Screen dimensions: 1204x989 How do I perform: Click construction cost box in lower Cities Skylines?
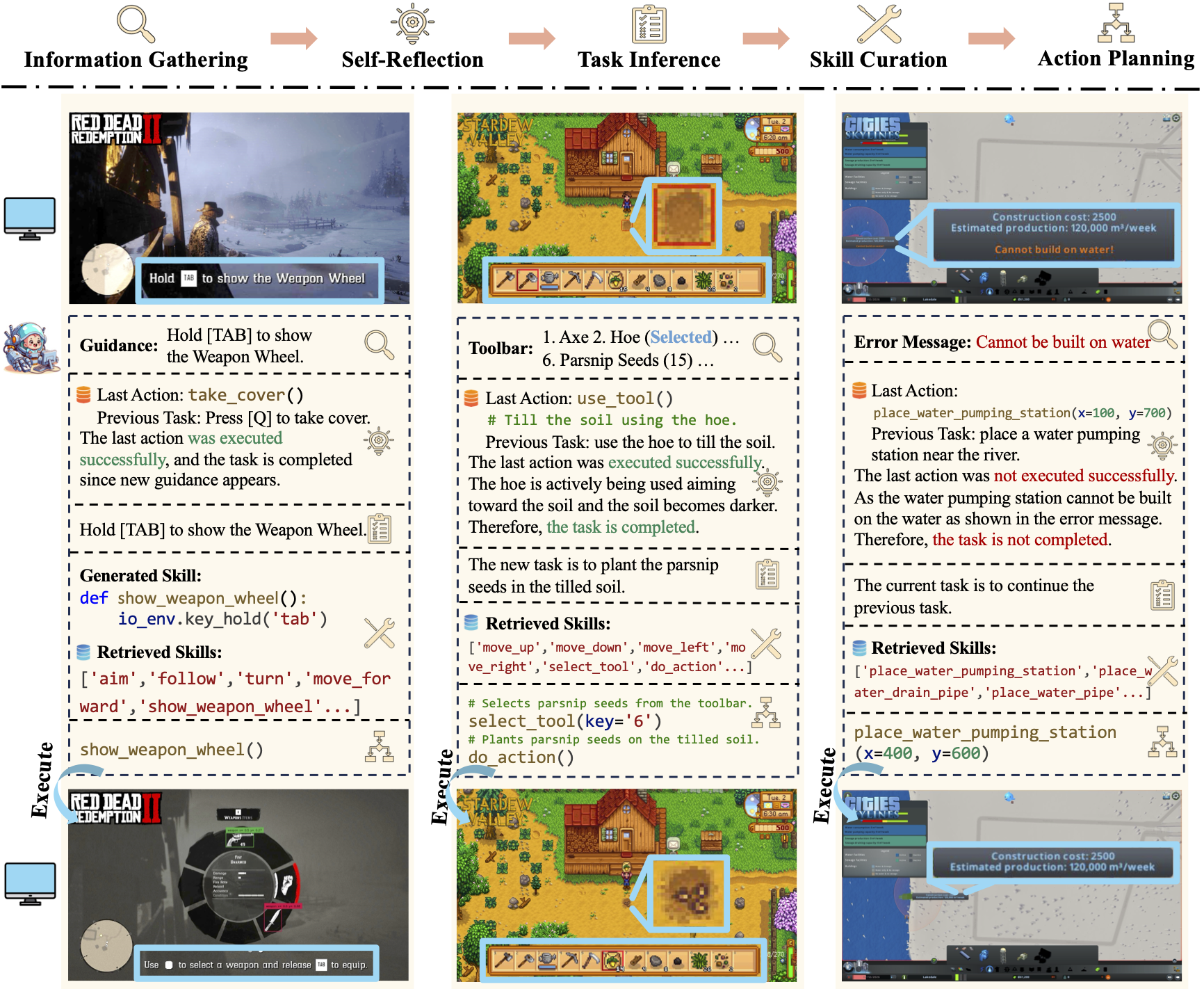click(x=1052, y=862)
